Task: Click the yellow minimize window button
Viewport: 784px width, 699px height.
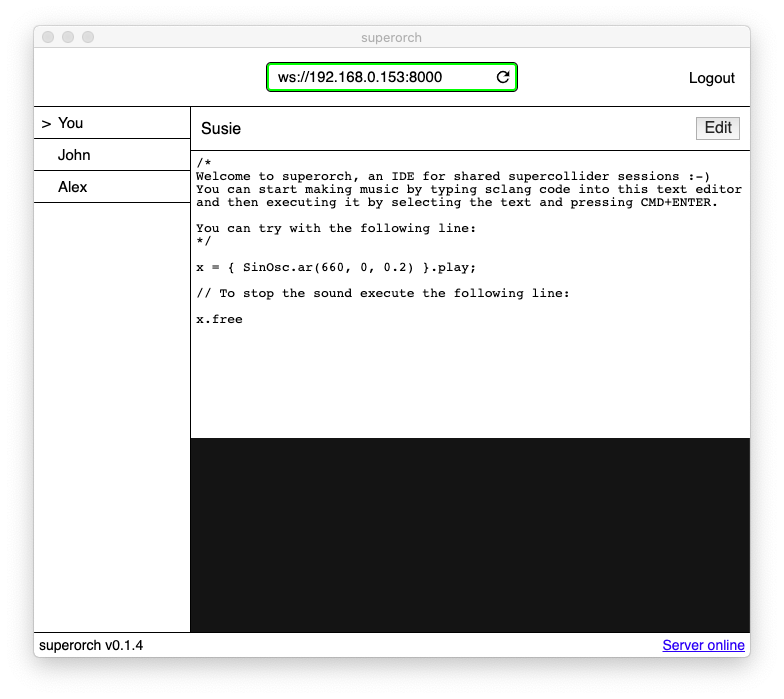Action: click(68, 37)
